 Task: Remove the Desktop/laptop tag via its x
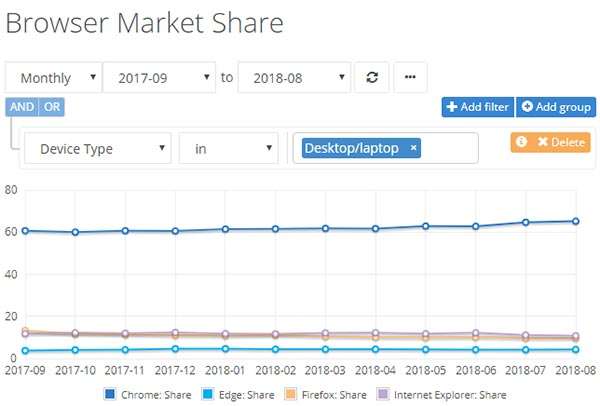pos(414,148)
